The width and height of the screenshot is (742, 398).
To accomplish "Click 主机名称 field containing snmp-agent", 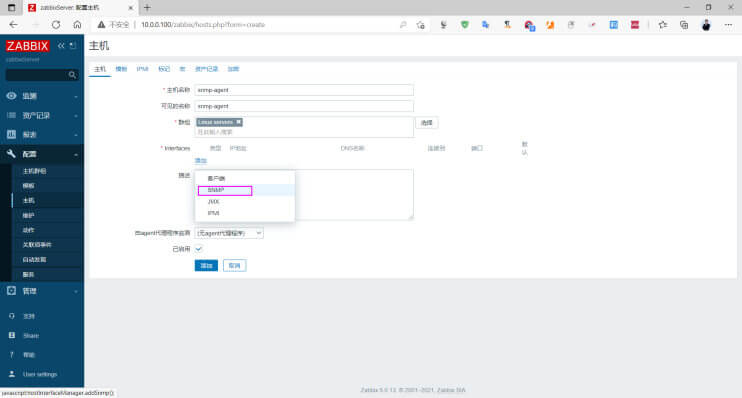I will click(304, 90).
